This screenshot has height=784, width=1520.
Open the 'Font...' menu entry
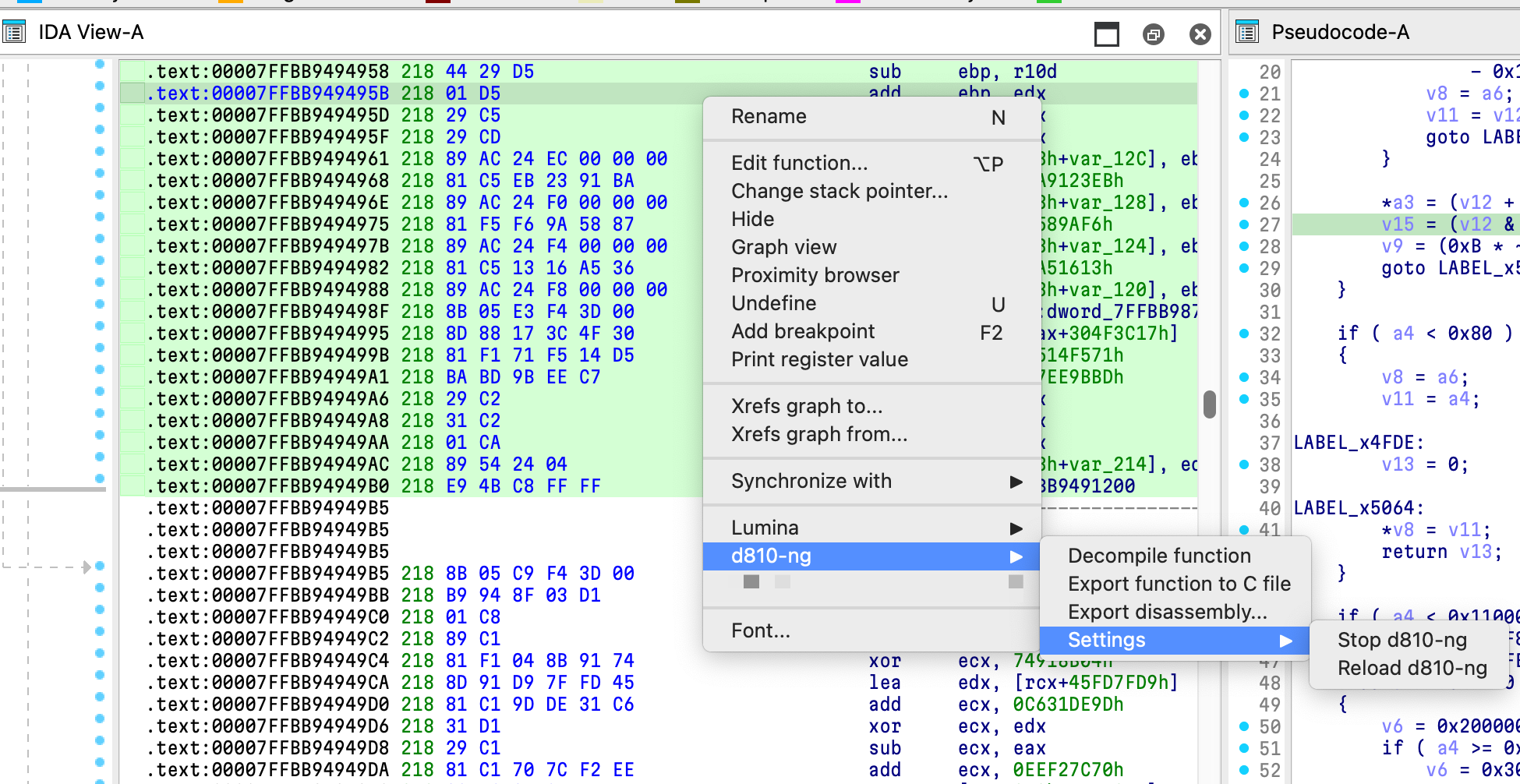[760, 630]
